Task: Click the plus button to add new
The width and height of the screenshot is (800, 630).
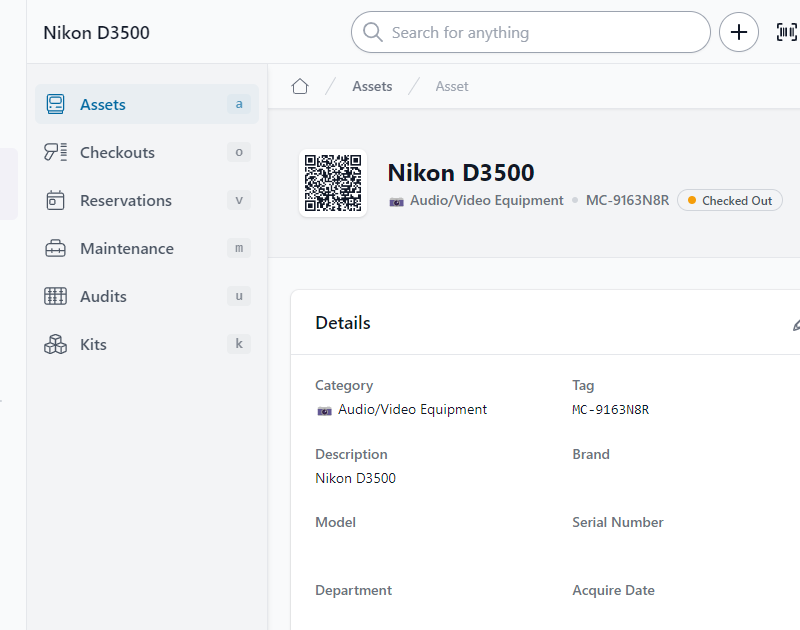Action: tap(738, 32)
